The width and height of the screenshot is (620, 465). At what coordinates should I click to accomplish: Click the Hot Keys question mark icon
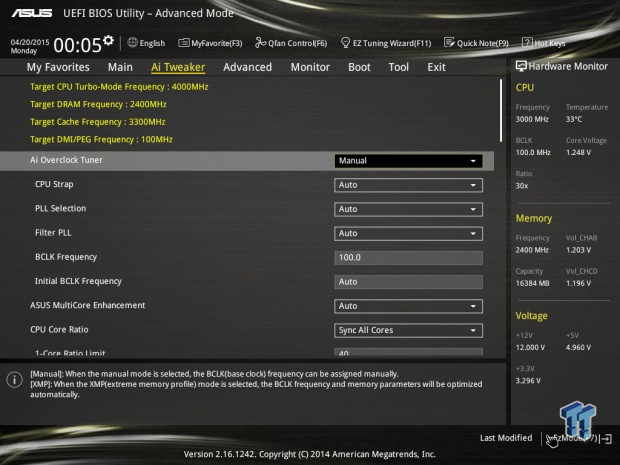pyautogui.click(x=527, y=42)
